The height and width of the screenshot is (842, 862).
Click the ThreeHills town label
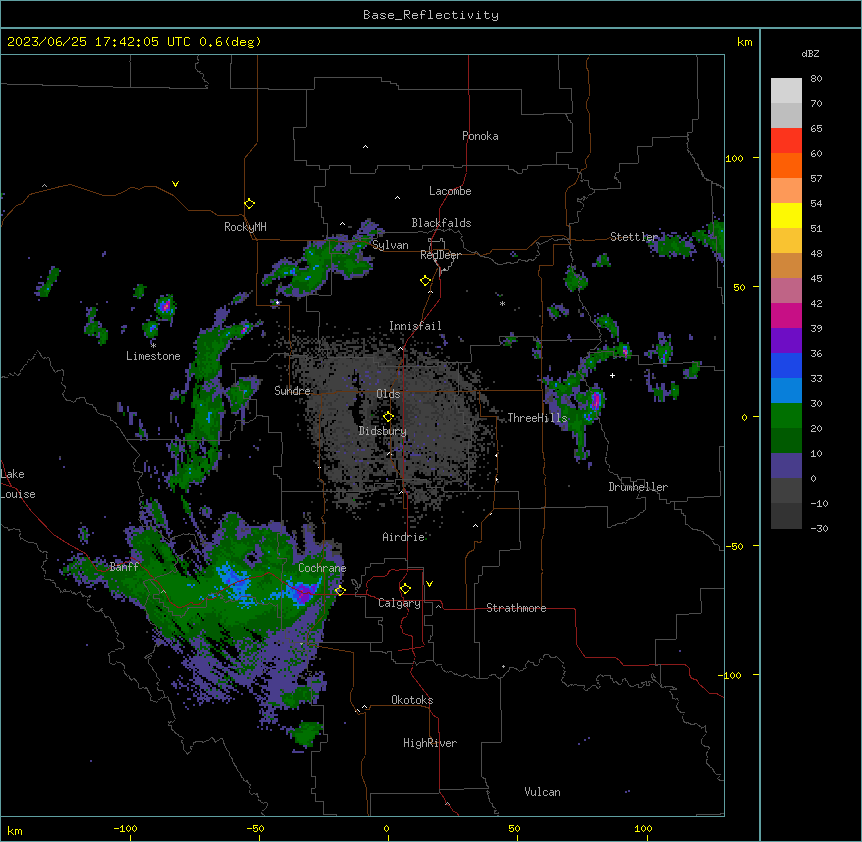coord(537,418)
